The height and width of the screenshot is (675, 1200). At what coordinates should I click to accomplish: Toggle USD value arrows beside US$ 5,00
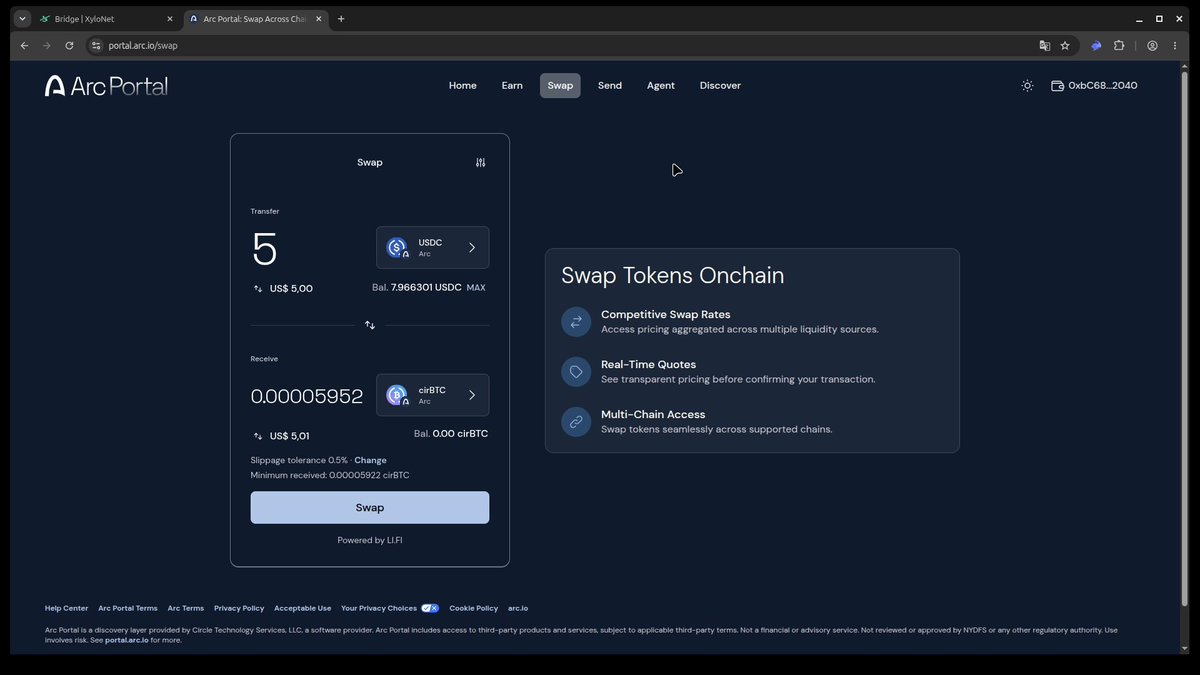click(259, 289)
